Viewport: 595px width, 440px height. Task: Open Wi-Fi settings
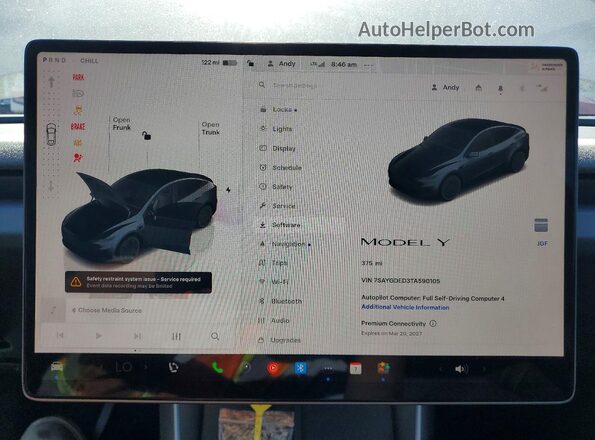coord(273,282)
